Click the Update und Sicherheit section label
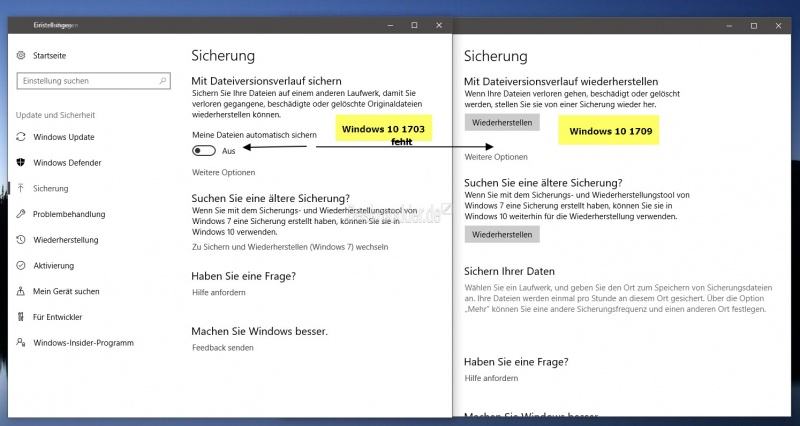The height and width of the screenshot is (426, 800). tap(56, 115)
